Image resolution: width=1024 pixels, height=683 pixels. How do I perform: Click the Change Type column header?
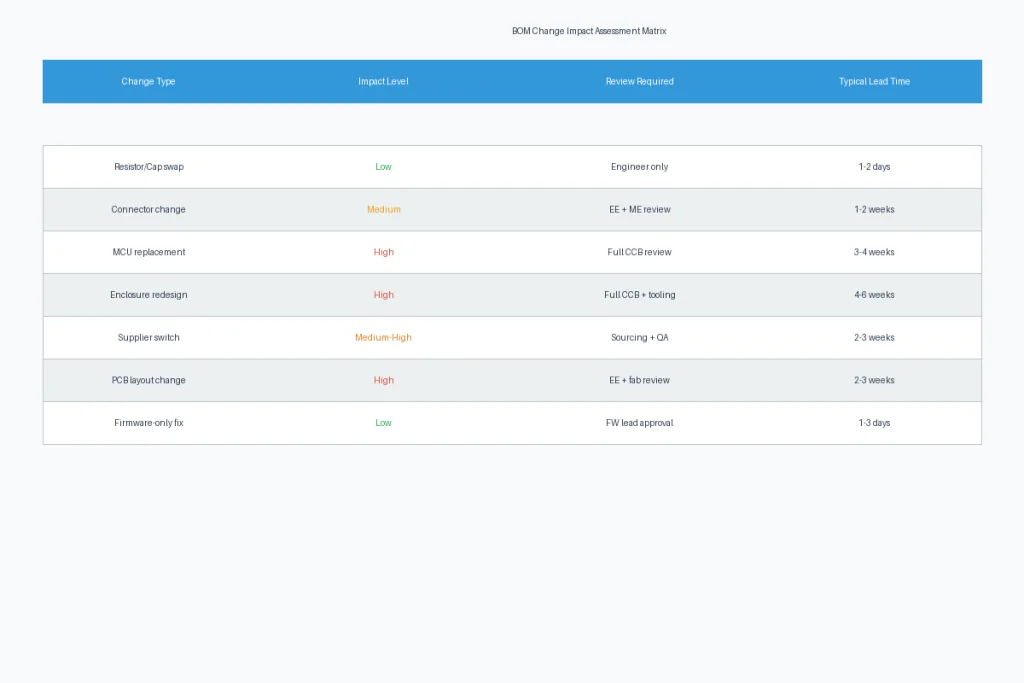click(148, 82)
